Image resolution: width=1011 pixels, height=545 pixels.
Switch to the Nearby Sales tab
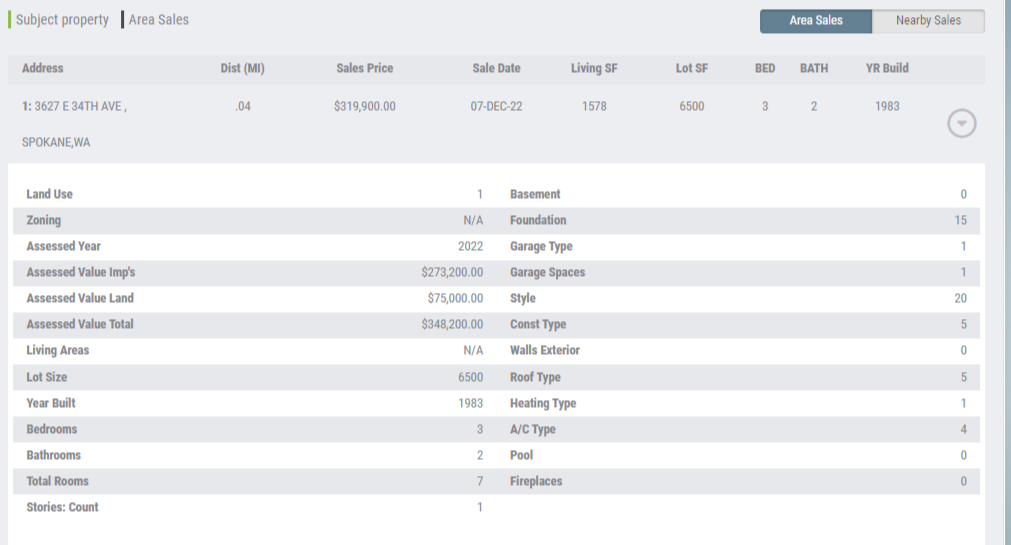[x=928, y=21]
